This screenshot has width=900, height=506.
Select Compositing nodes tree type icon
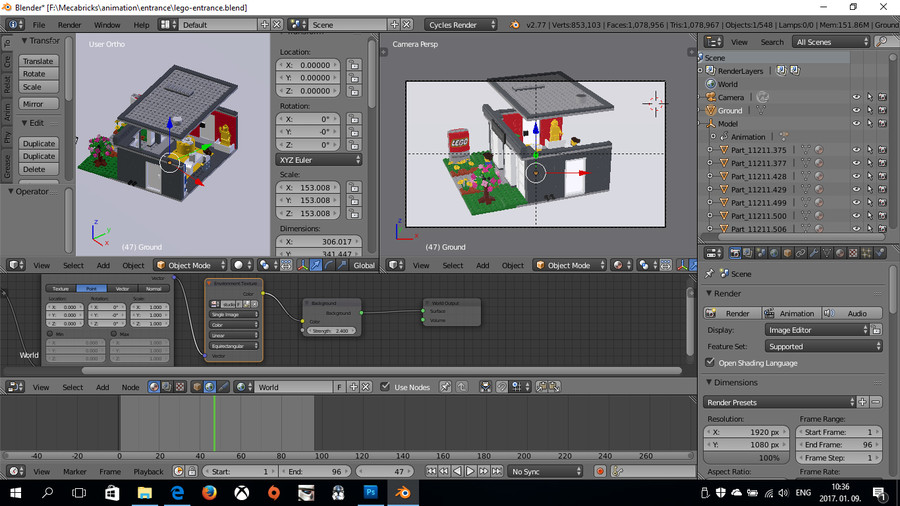coord(166,387)
